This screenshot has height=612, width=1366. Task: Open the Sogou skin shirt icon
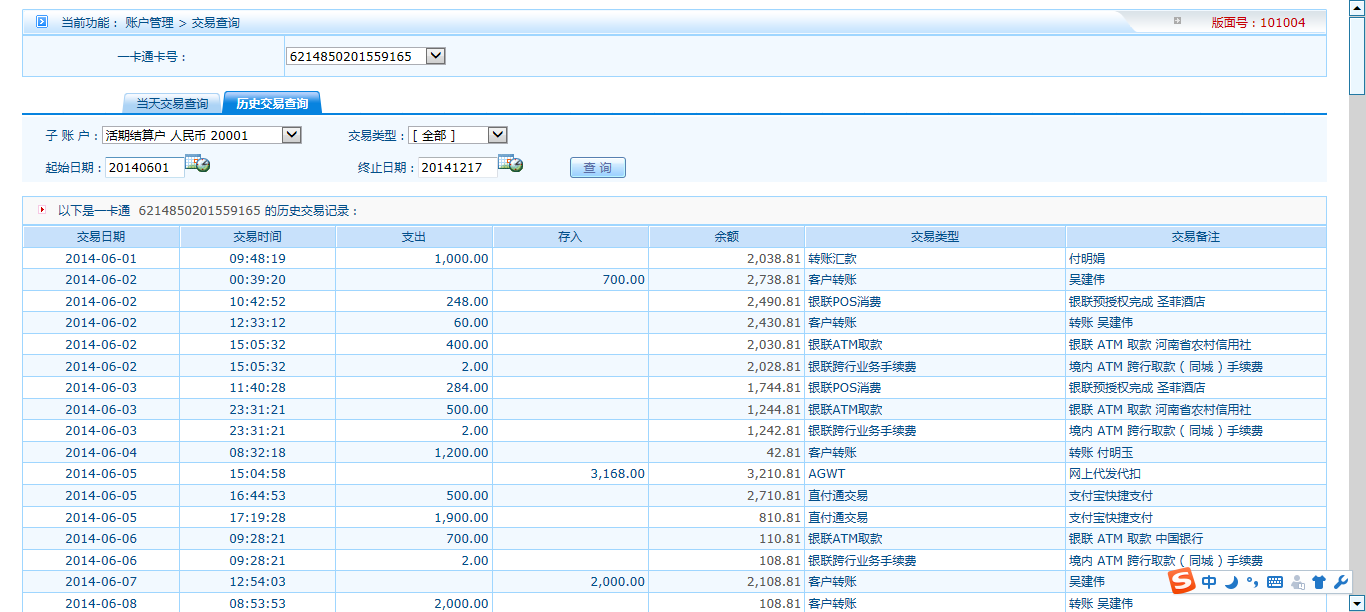click(1318, 582)
